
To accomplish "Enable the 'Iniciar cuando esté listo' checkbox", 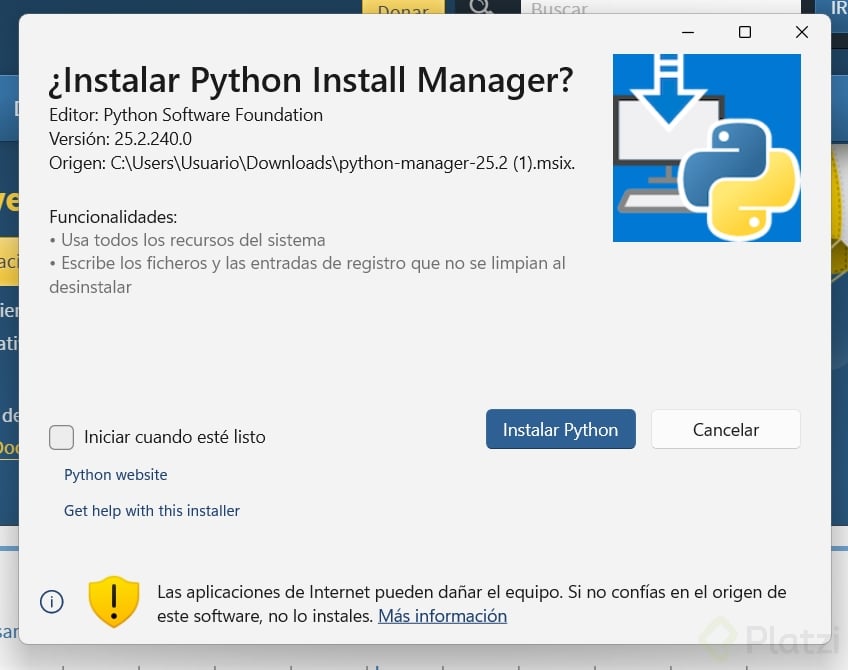I will [x=62, y=437].
